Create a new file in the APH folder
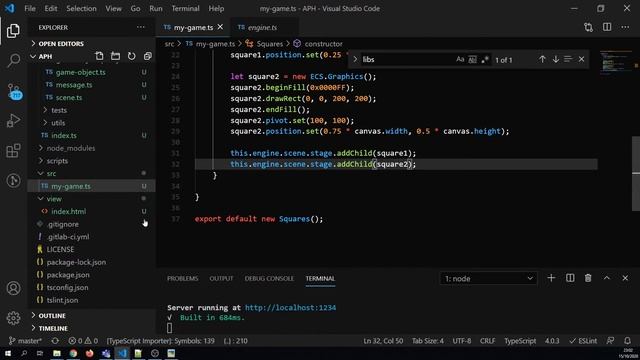This screenshot has width=640, height=360. click(x=99, y=56)
